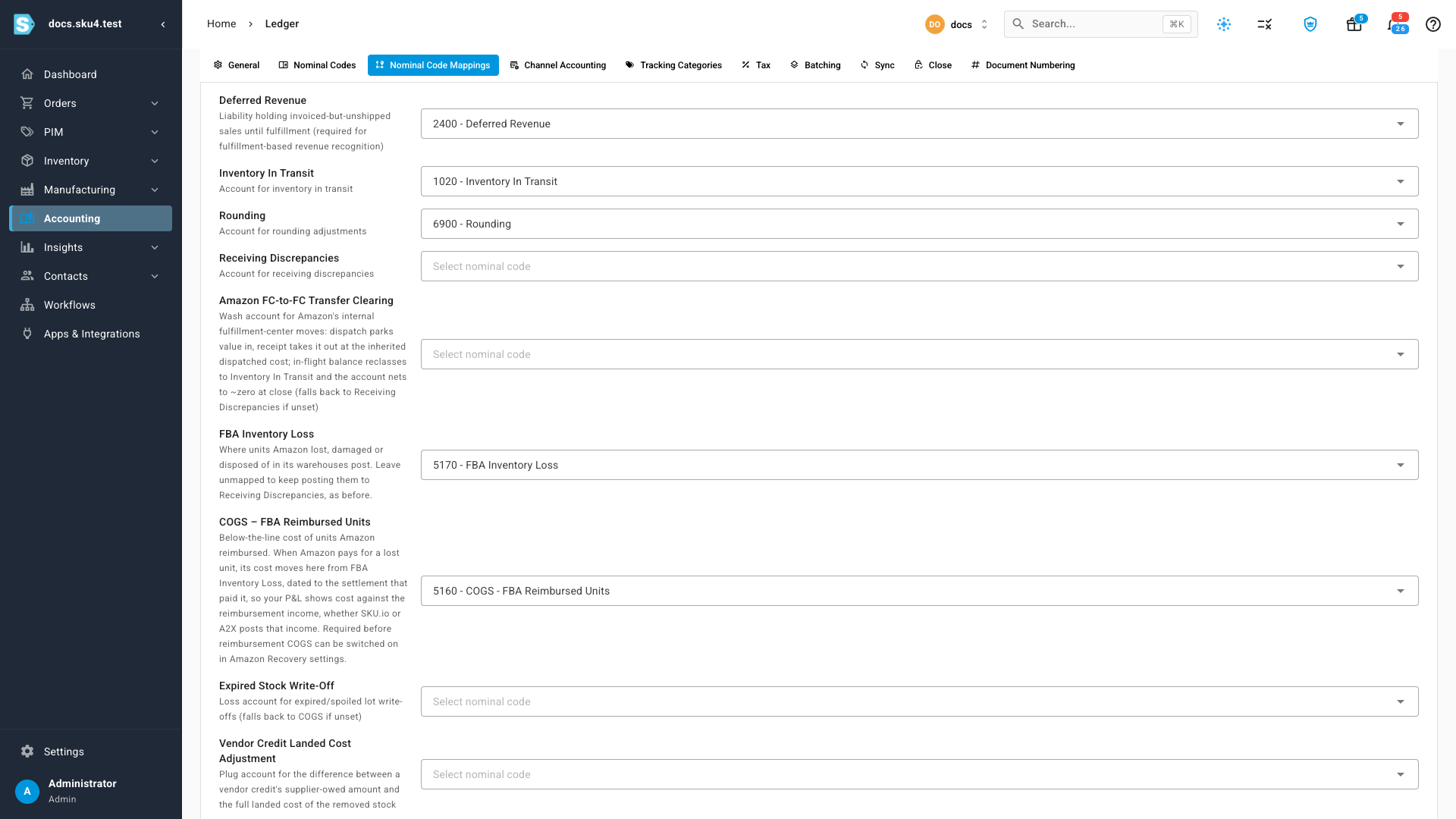Click the PIM tag icon
The height and width of the screenshot is (819, 1456).
[27, 132]
